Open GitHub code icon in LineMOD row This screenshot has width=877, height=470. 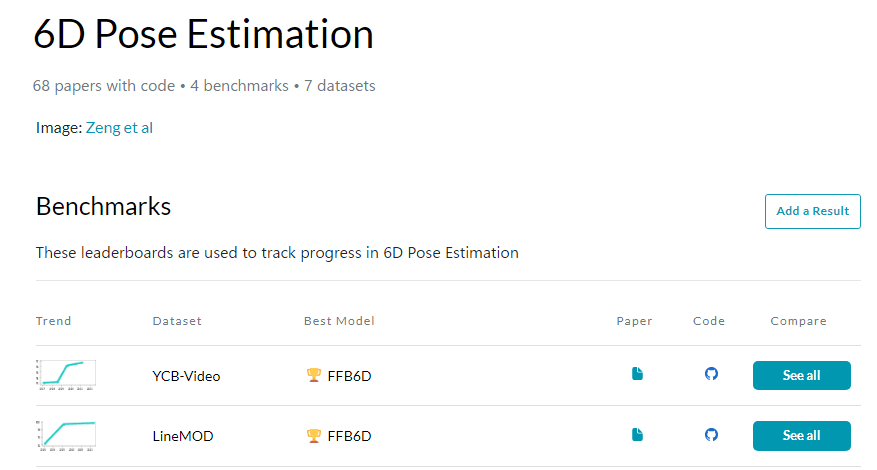point(711,435)
